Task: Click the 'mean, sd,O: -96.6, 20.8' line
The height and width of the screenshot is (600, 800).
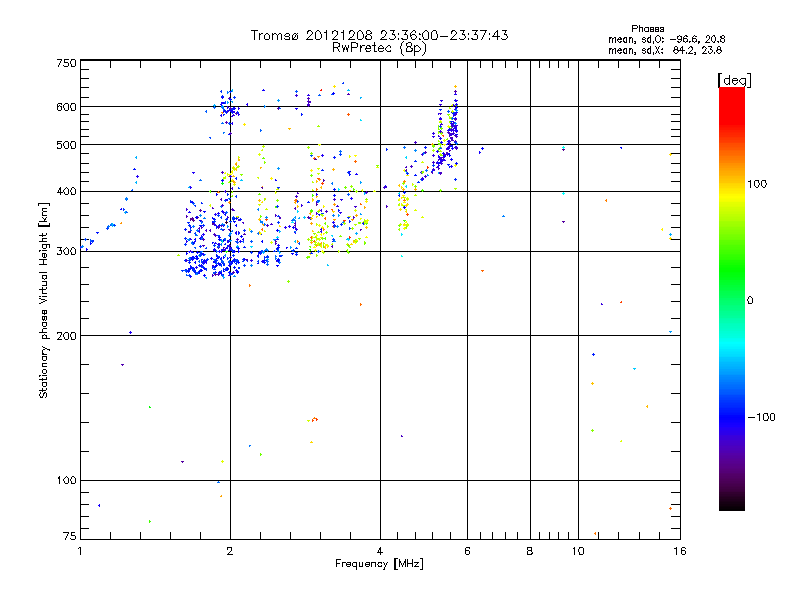Action: (666, 39)
